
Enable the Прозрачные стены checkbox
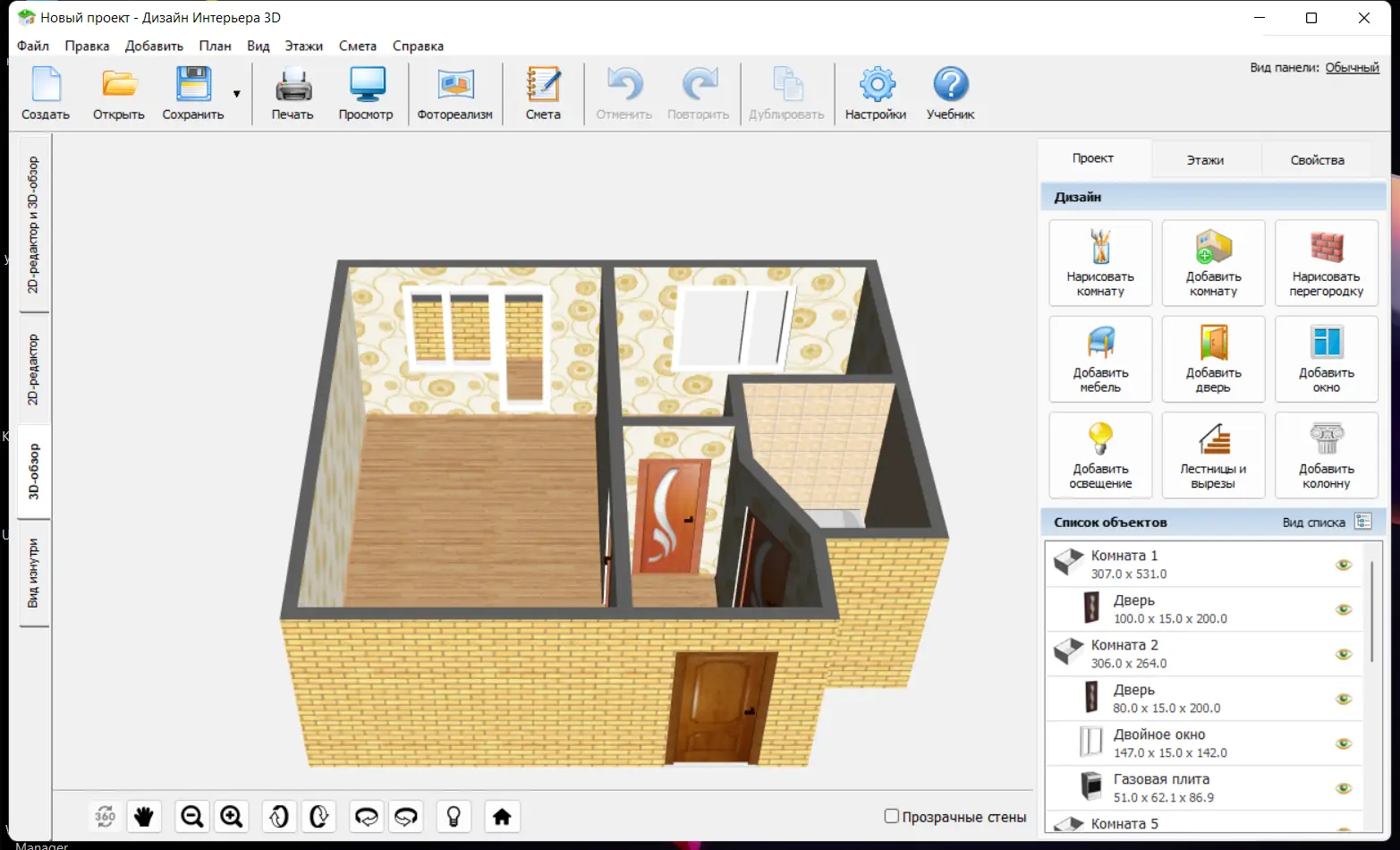892,816
